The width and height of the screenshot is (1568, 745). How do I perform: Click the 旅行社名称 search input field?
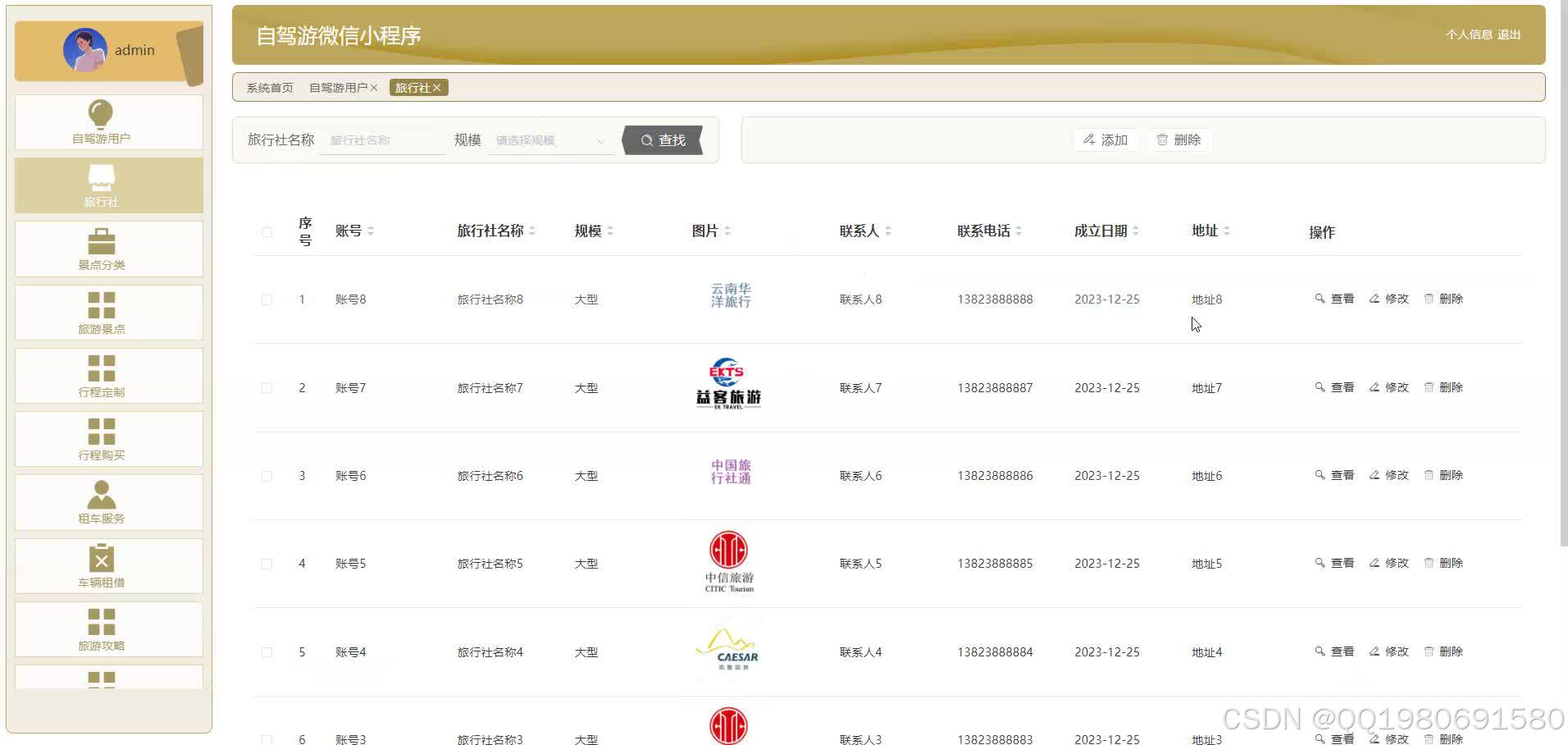pyautogui.click(x=381, y=140)
